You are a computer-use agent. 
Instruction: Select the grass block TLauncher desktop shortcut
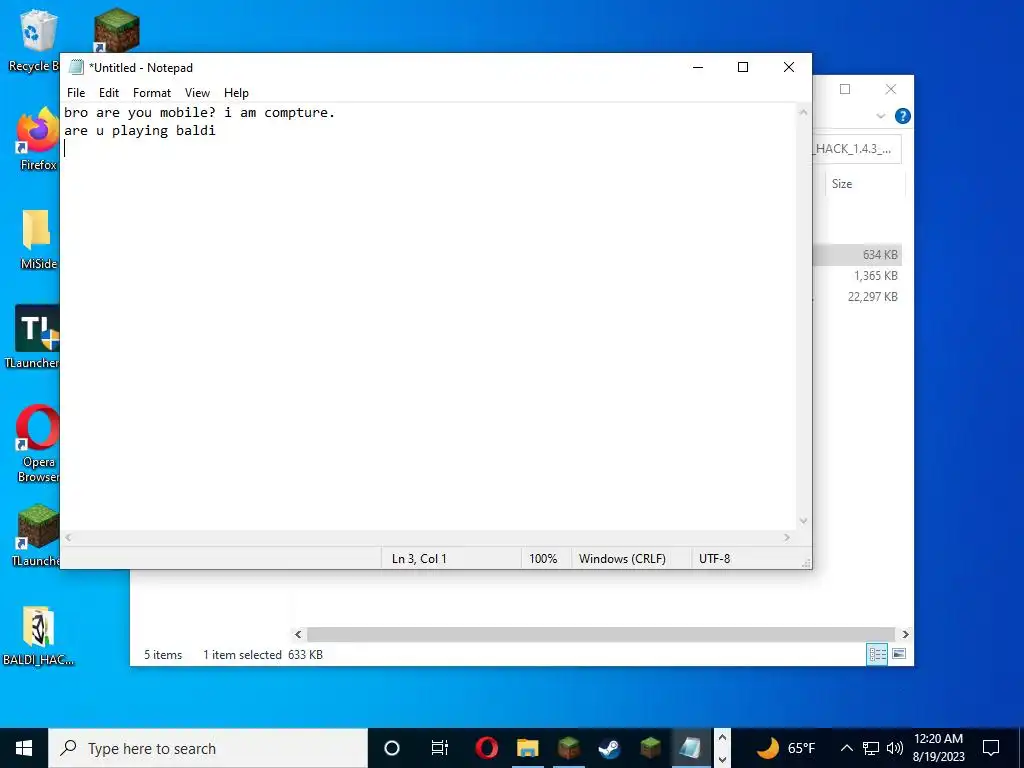tap(37, 534)
